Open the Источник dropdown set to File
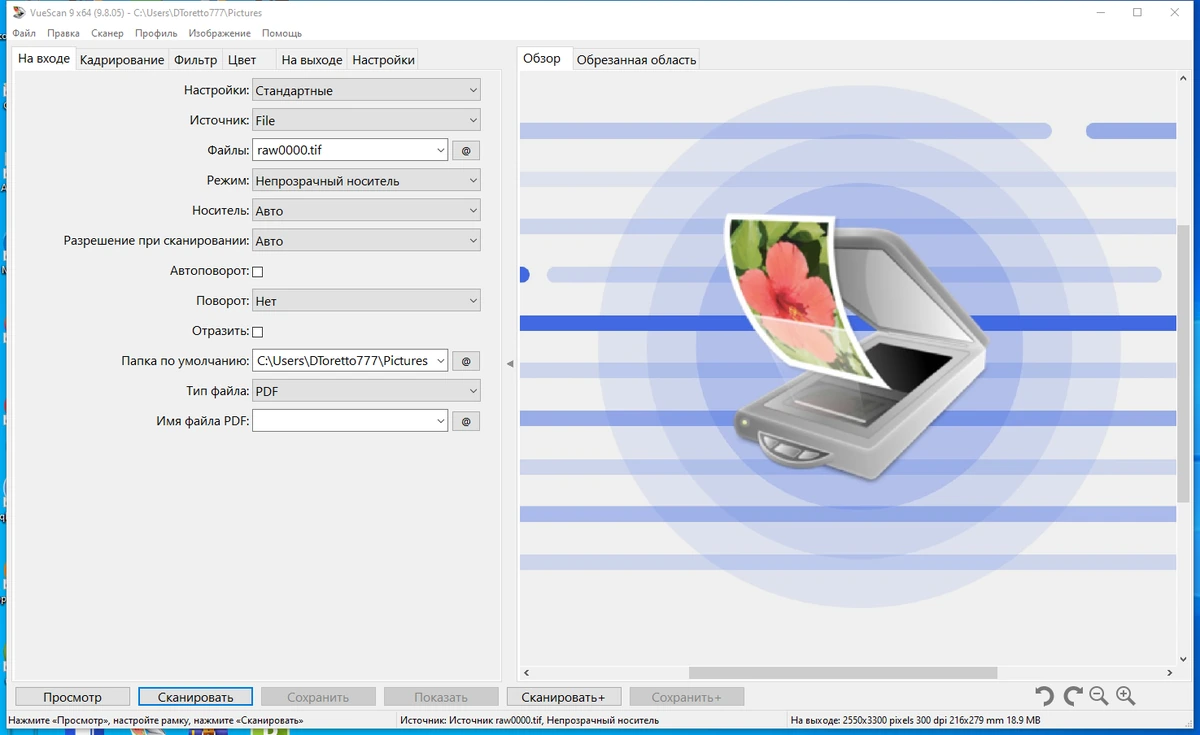The width and height of the screenshot is (1200, 735). click(366, 120)
